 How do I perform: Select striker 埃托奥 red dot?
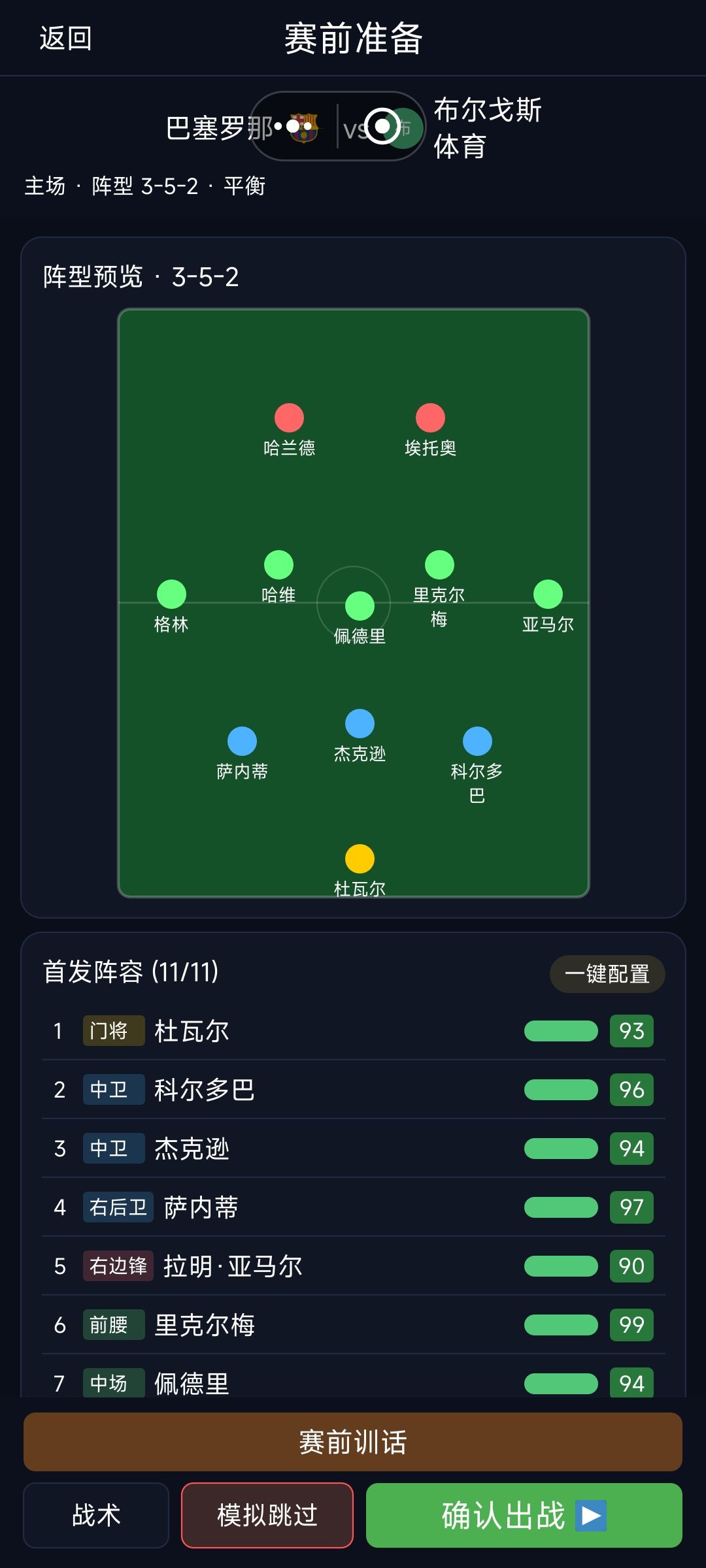coord(430,417)
